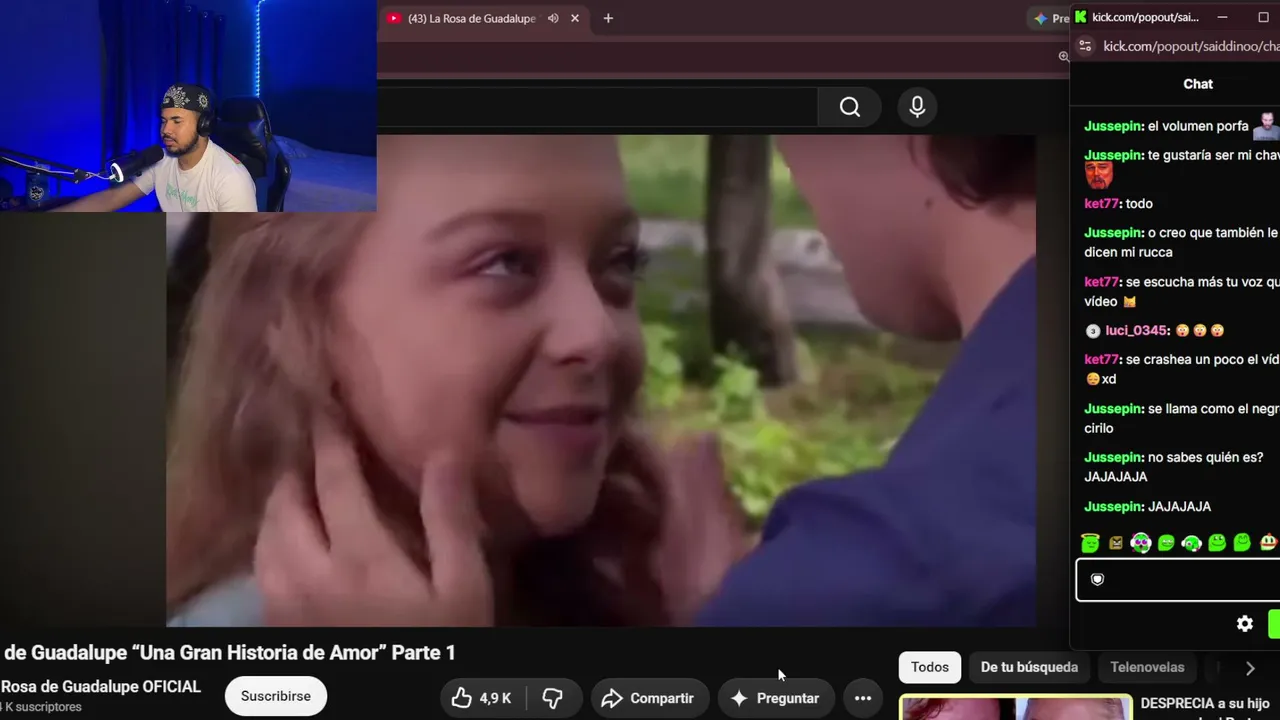Screen dimensions: 1280x720
Task: Click ket77's username on the 'todo' message
Action: point(1102,204)
